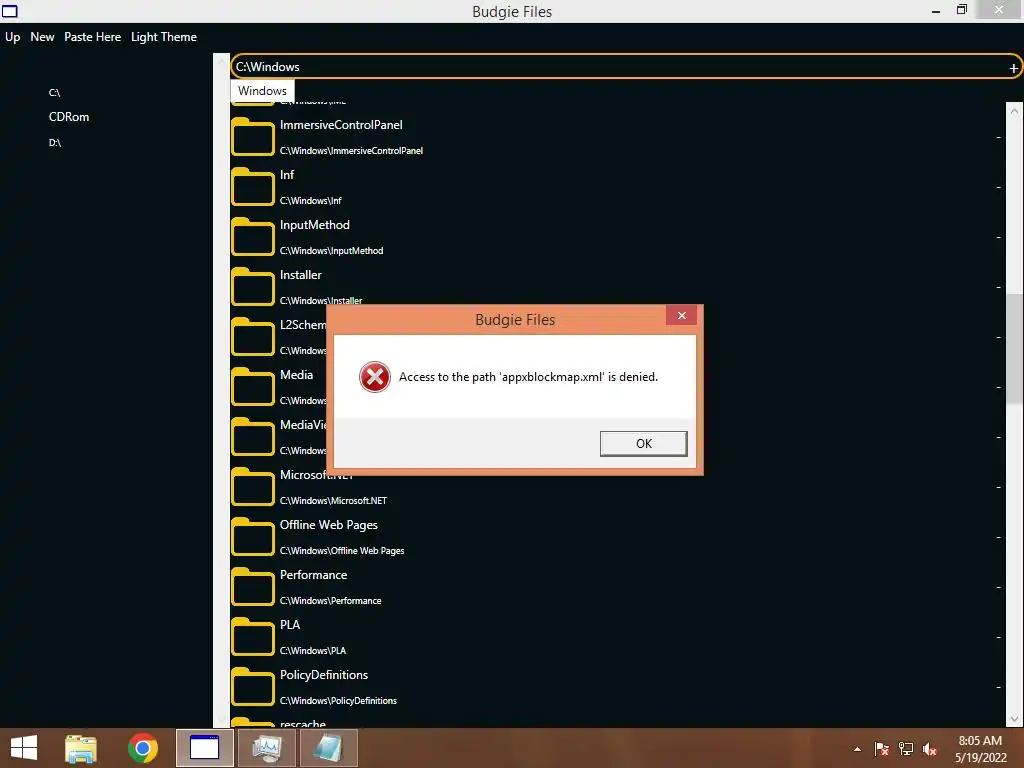The height and width of the screenshot is (768, 1024).
Task: Open the Media folder icon
Action: tap(253, 387)
